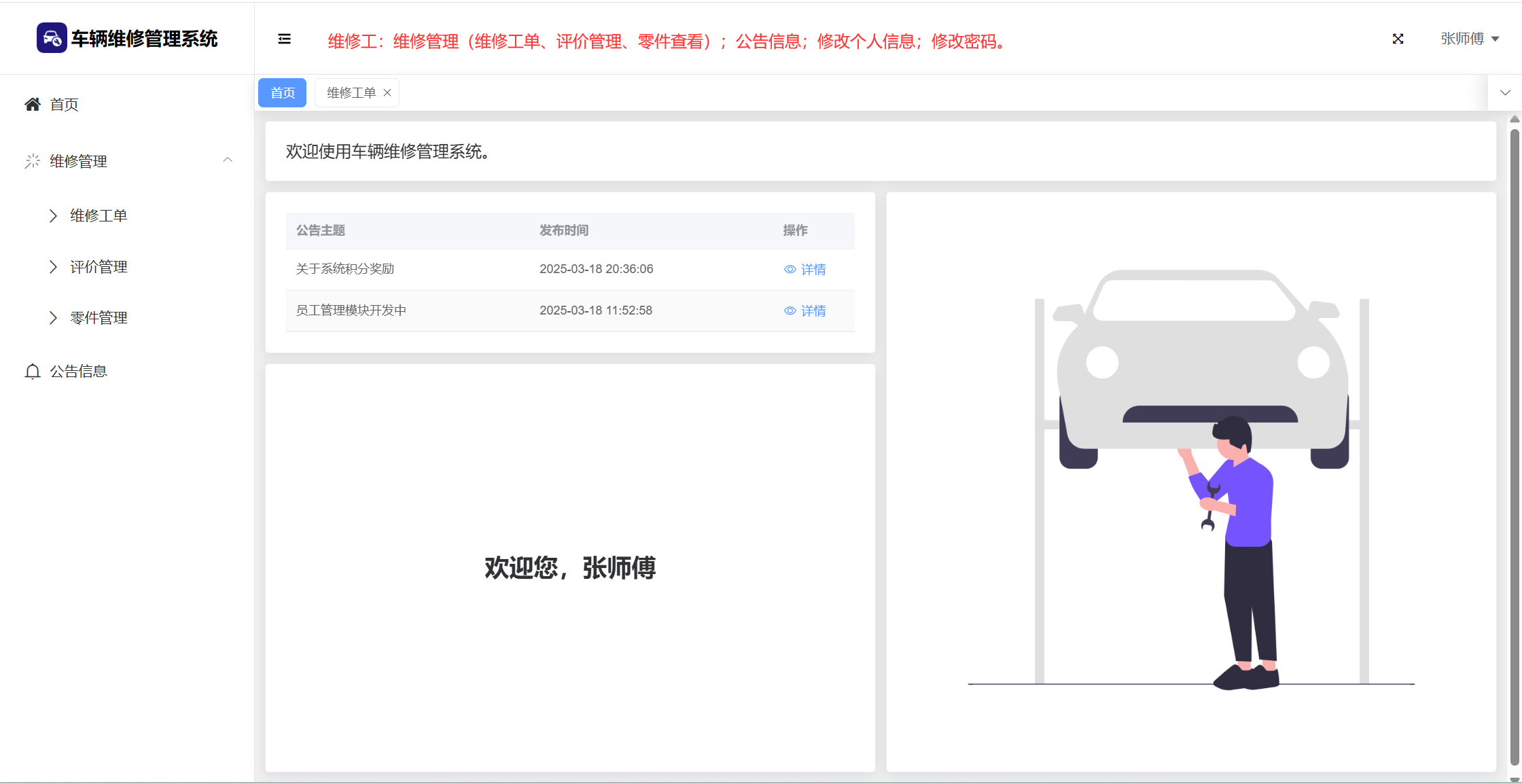Viewport: 1522px width, 784px height.
Task: Toggle the sidebar collapse hamburger icon
Action: pos(285,39)
